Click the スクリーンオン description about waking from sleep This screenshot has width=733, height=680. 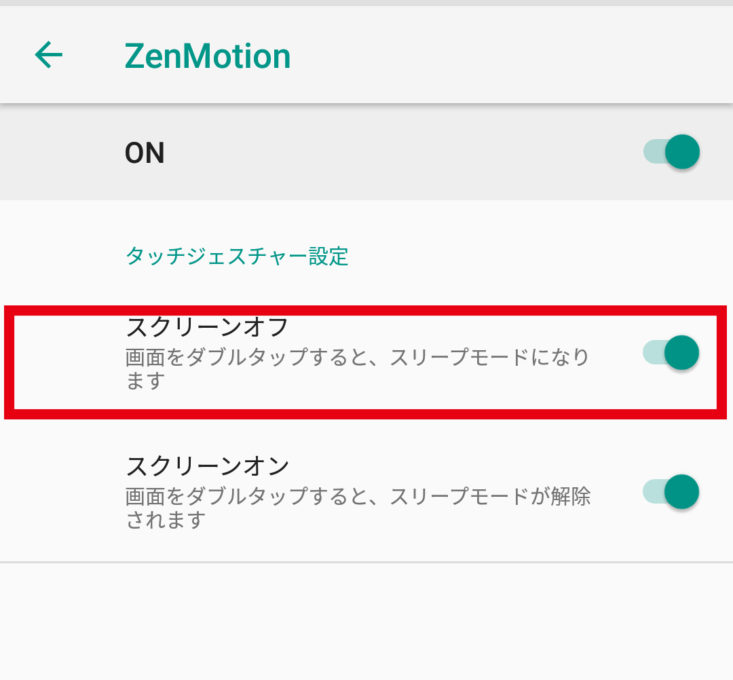357,495
